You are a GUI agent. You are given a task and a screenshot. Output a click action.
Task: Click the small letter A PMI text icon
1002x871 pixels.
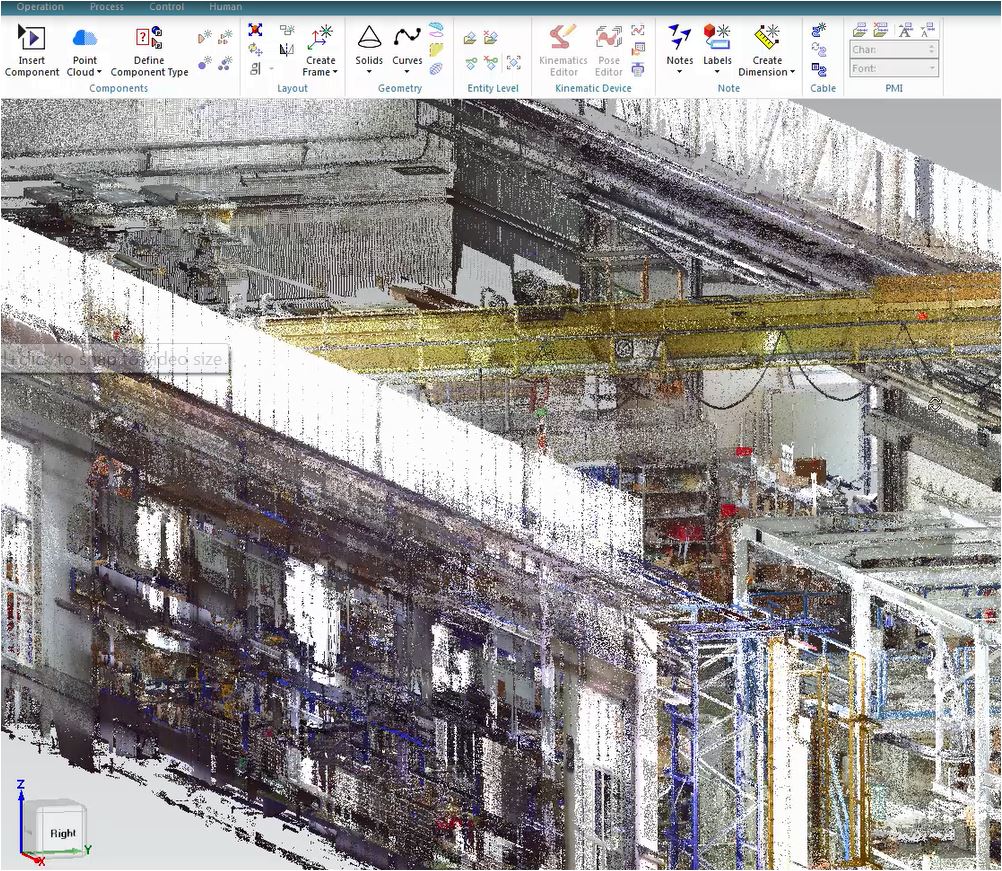(928, 29)
